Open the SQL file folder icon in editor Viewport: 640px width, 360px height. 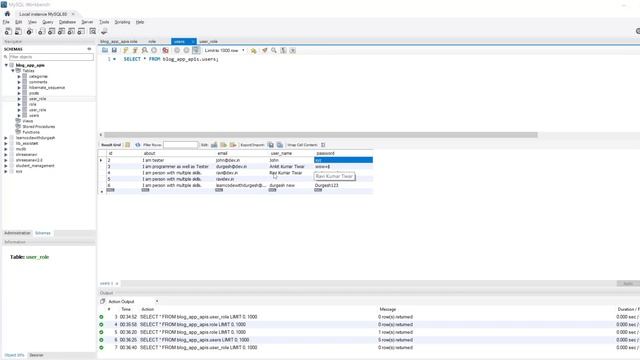pyautogui.click(x=105, y=50)
